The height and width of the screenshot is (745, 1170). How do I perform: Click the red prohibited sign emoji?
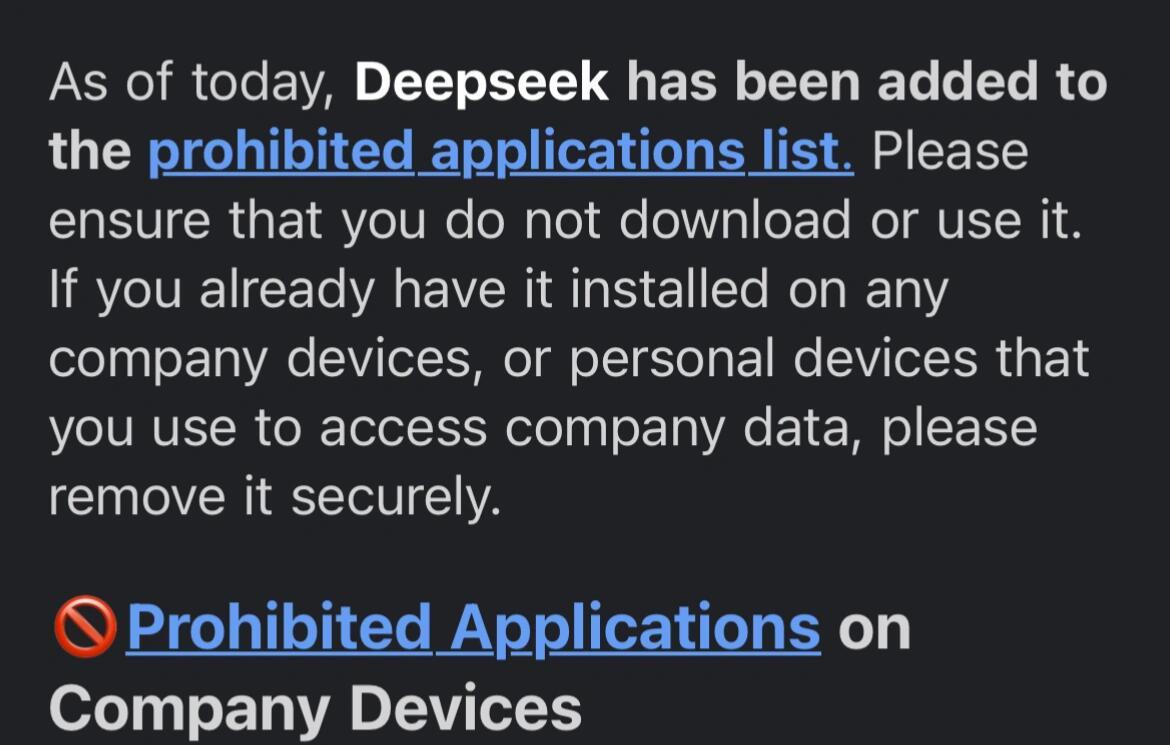click(84, 627)
